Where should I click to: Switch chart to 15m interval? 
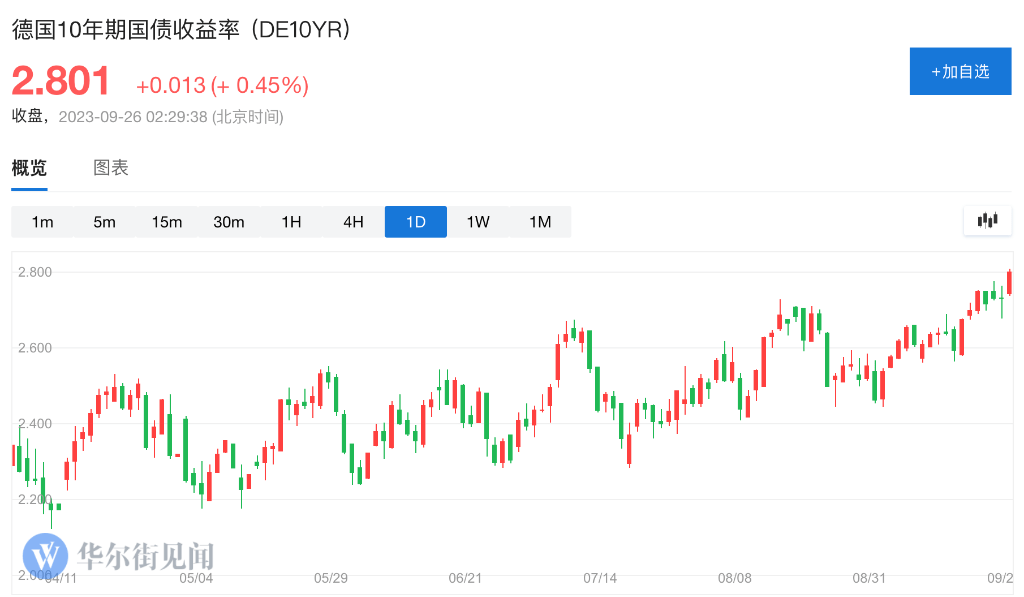click(167, 222)
